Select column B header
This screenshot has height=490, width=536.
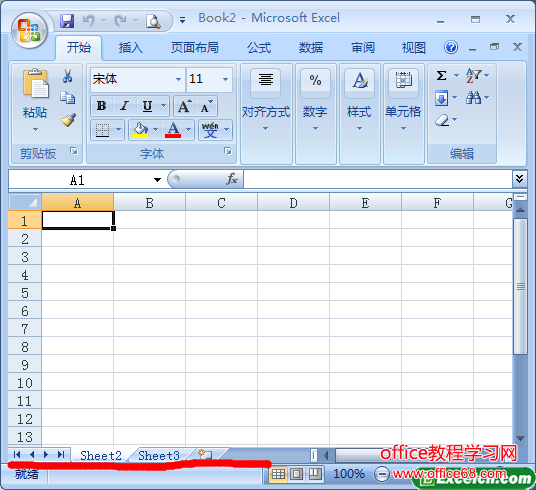pos(149,202)
